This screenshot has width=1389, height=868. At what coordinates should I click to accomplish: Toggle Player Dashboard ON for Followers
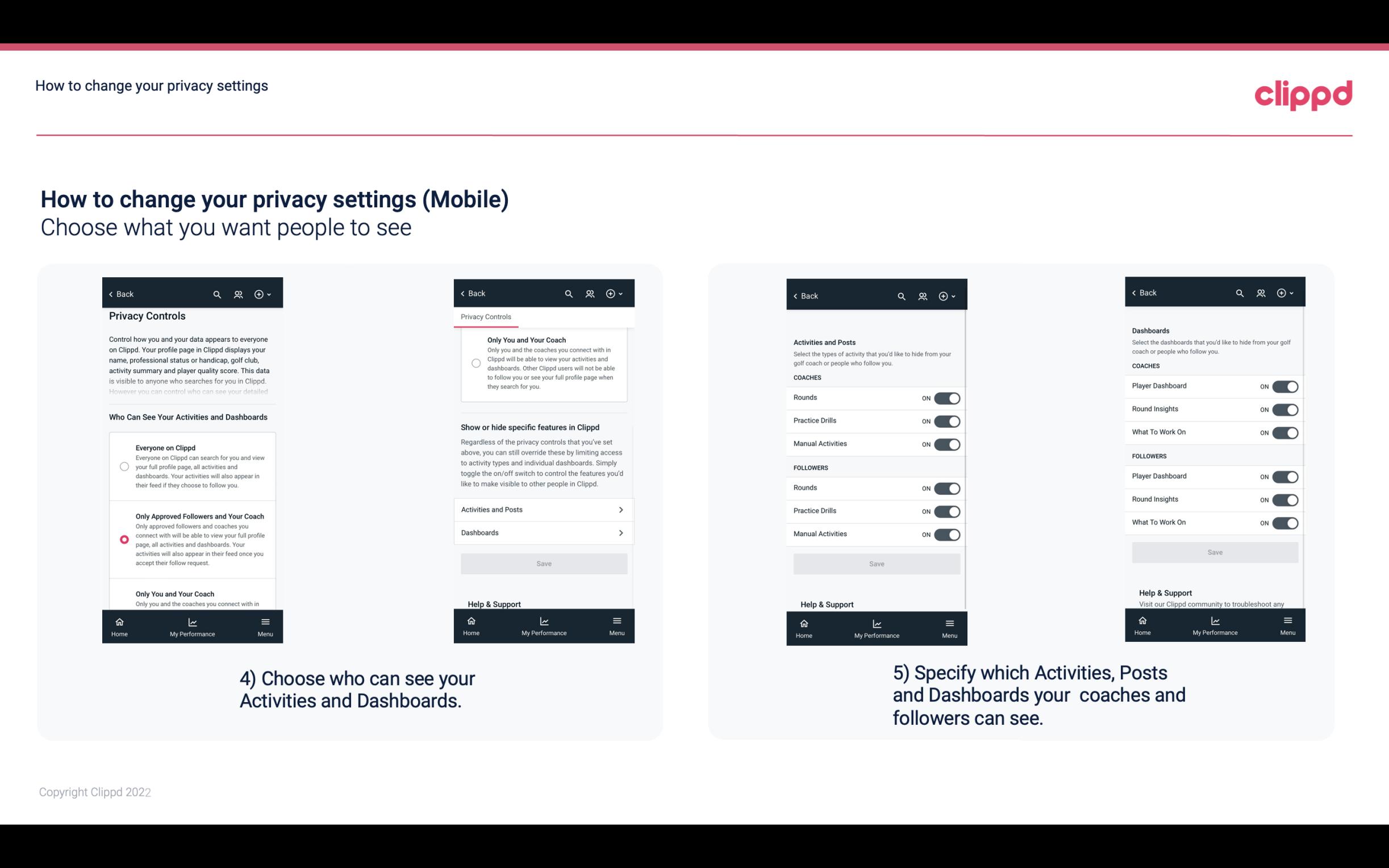coord(1284,476)
